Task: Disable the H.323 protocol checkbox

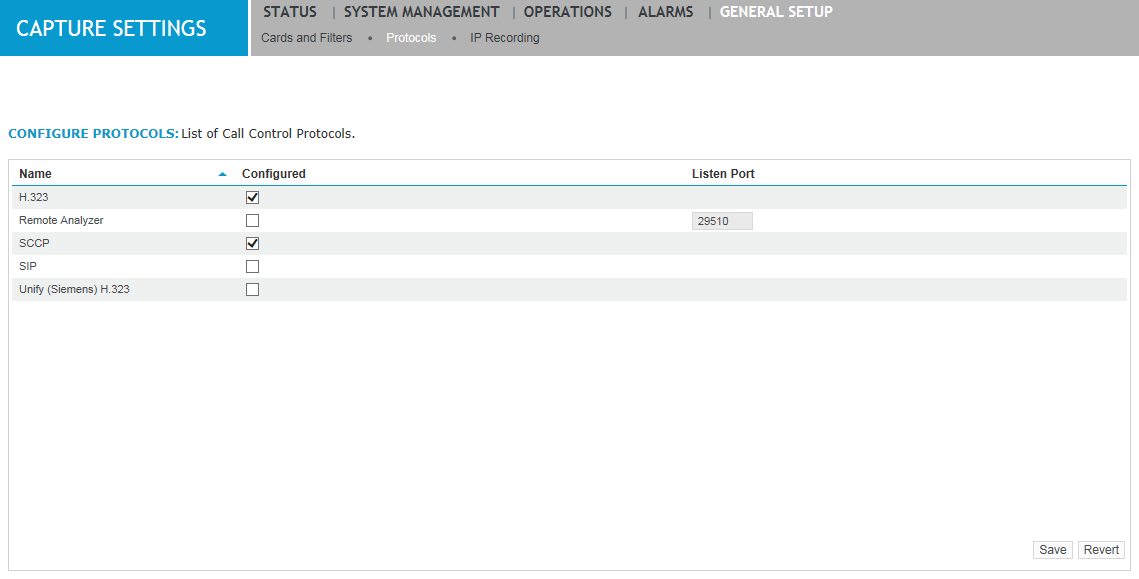Action: 252,197
